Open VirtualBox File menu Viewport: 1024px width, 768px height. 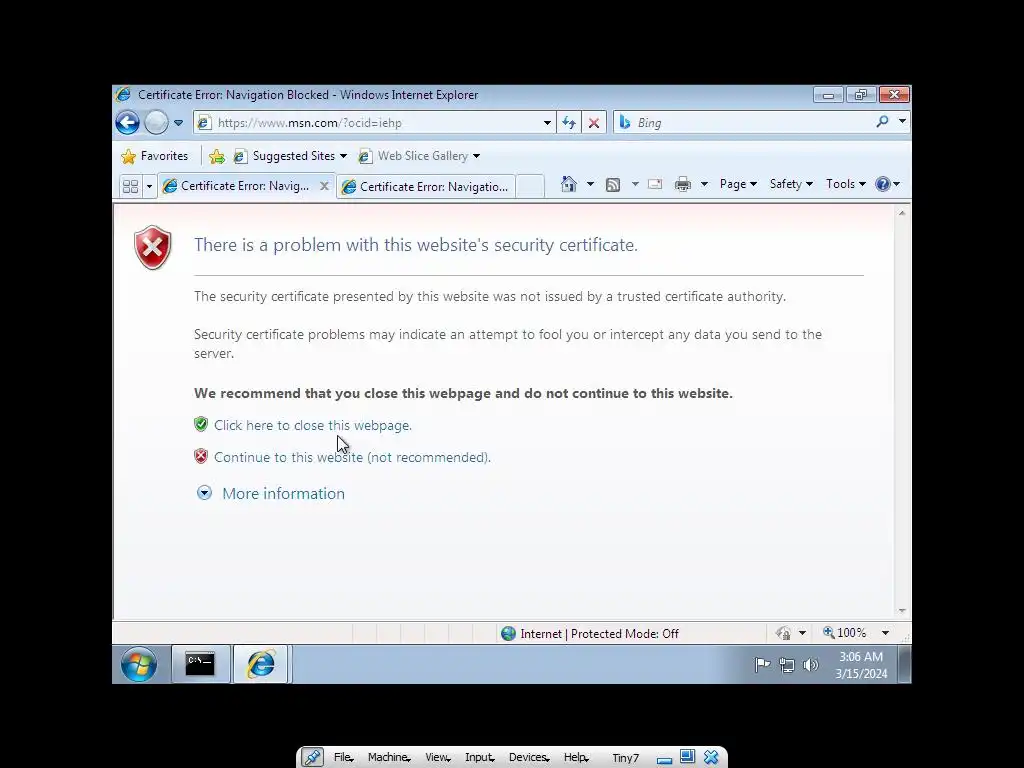344,758
